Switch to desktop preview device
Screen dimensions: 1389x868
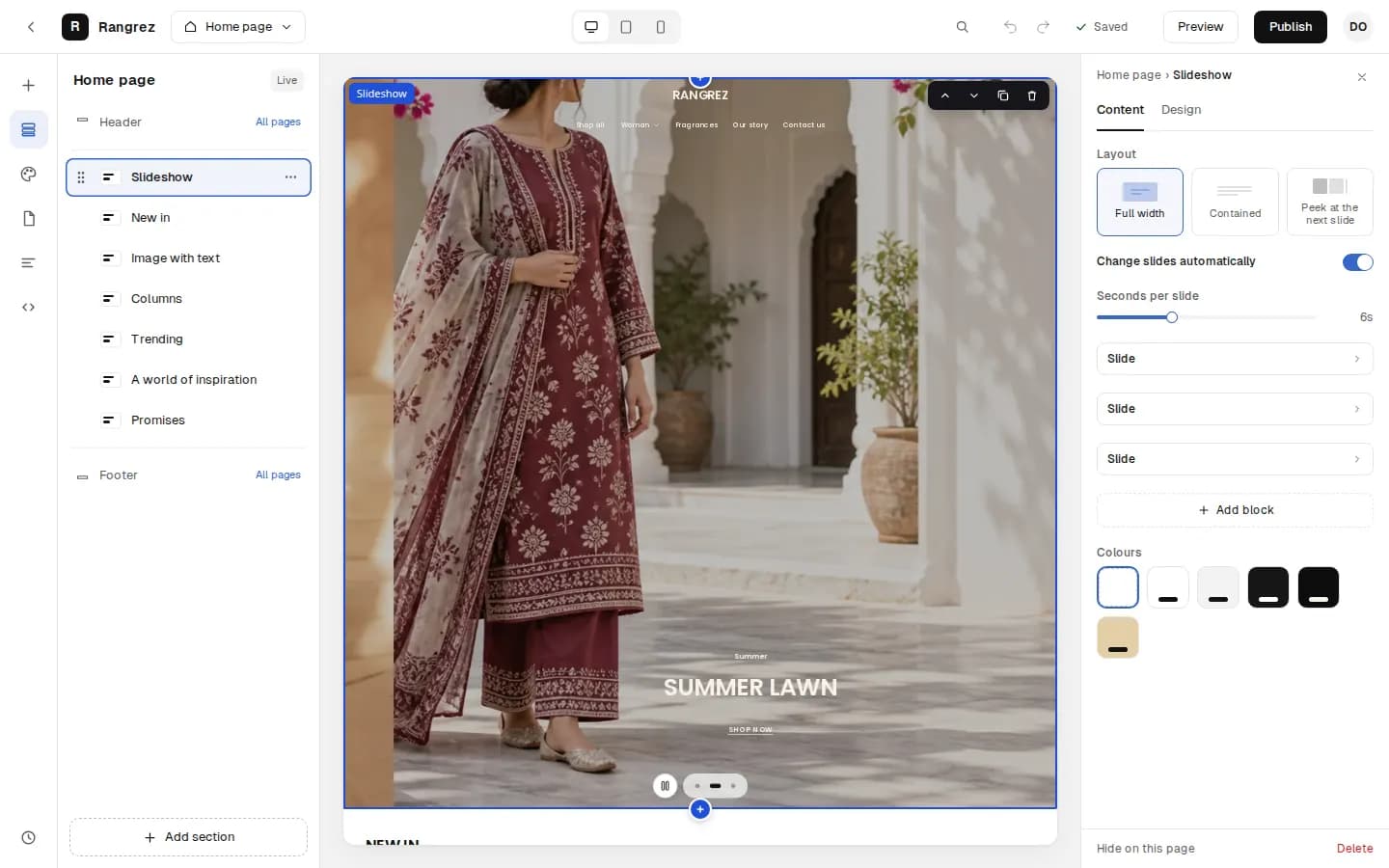coord(591,27)
